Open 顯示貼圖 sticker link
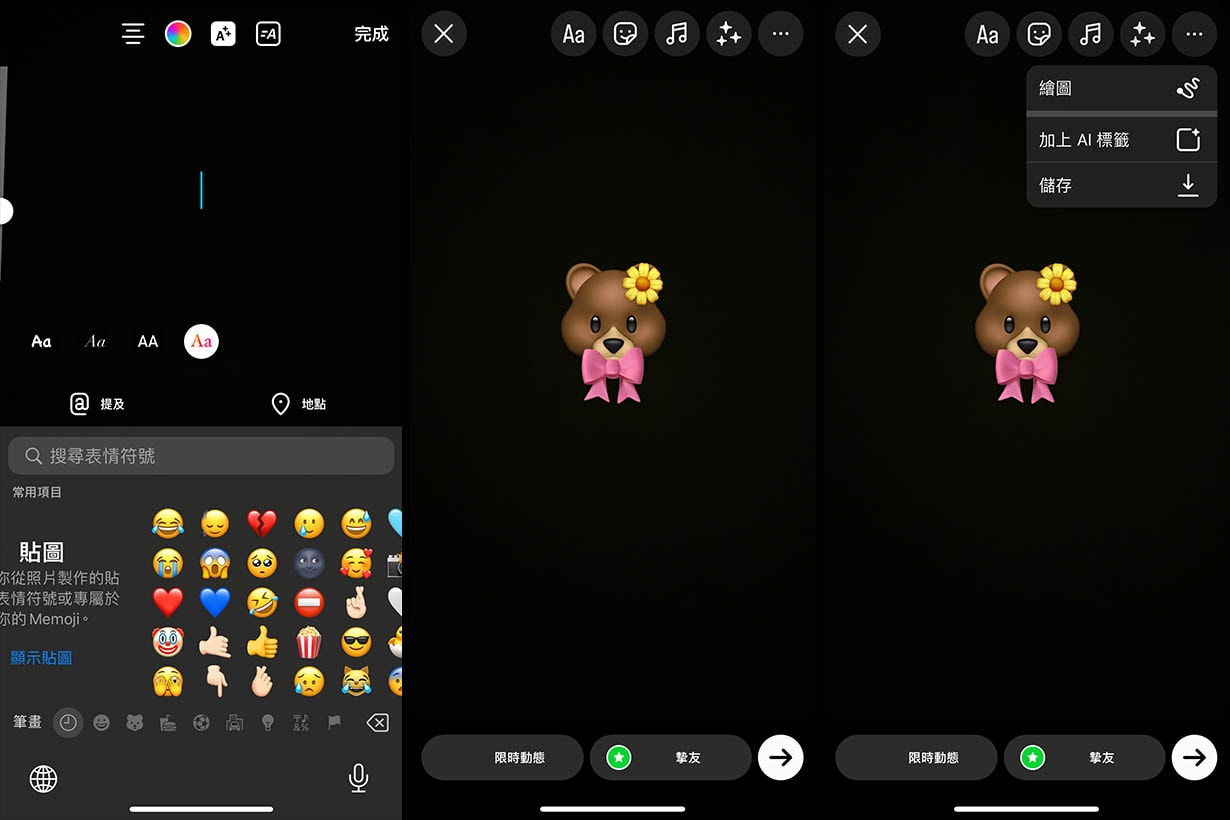 point(41,658)
